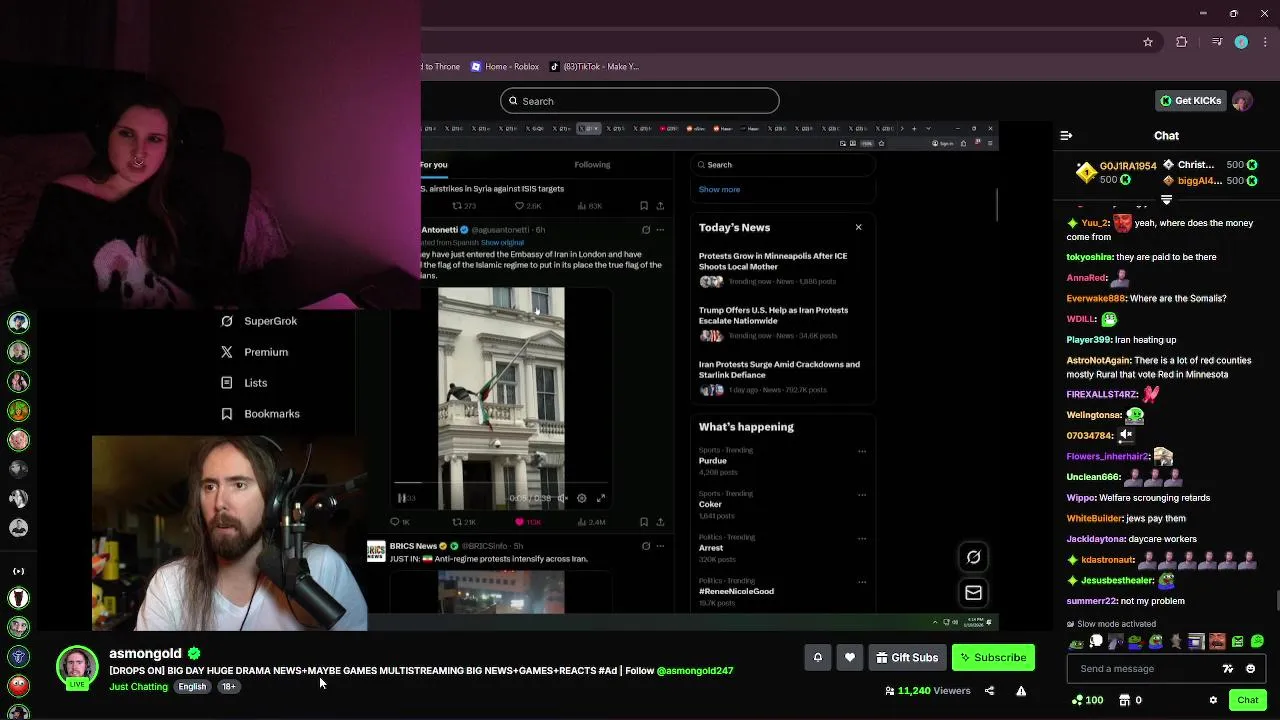Open more options for Arrest trend

862,538
